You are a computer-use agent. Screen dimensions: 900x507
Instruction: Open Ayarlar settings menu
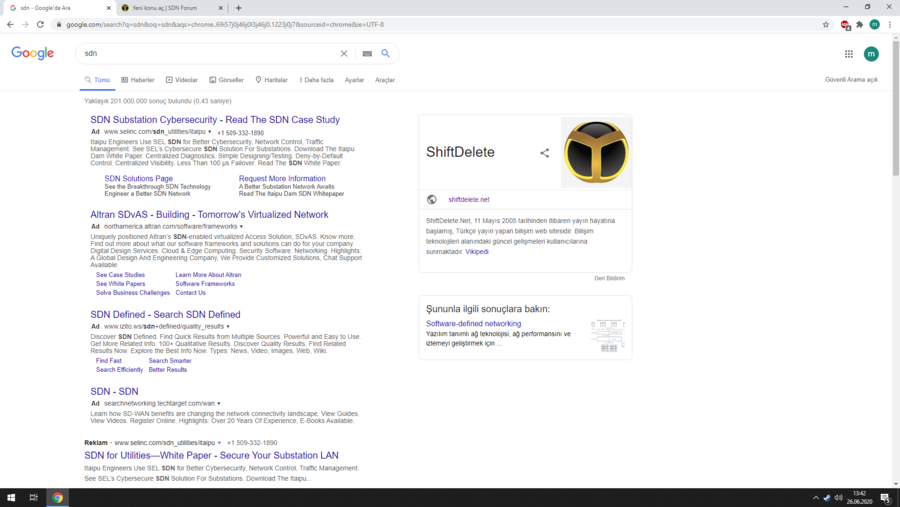(x=354, y=80)
